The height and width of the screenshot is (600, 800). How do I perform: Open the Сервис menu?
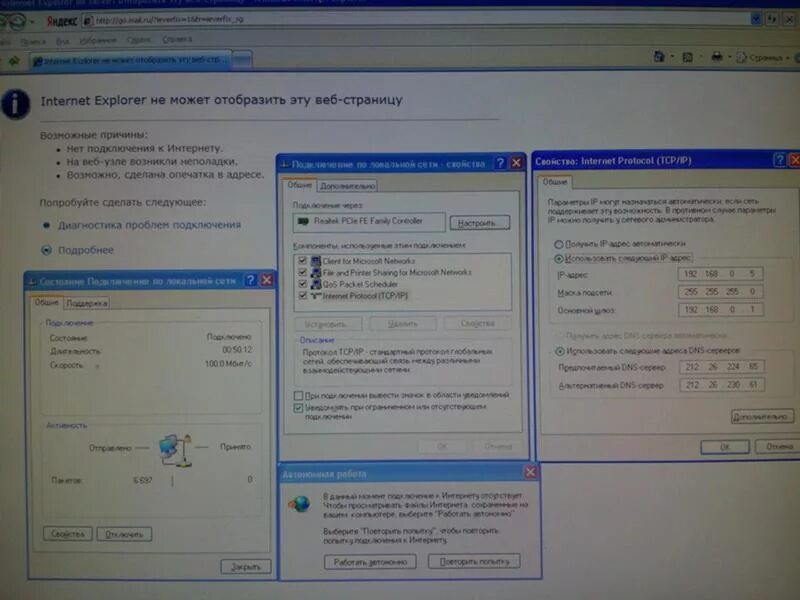(138, 40)
